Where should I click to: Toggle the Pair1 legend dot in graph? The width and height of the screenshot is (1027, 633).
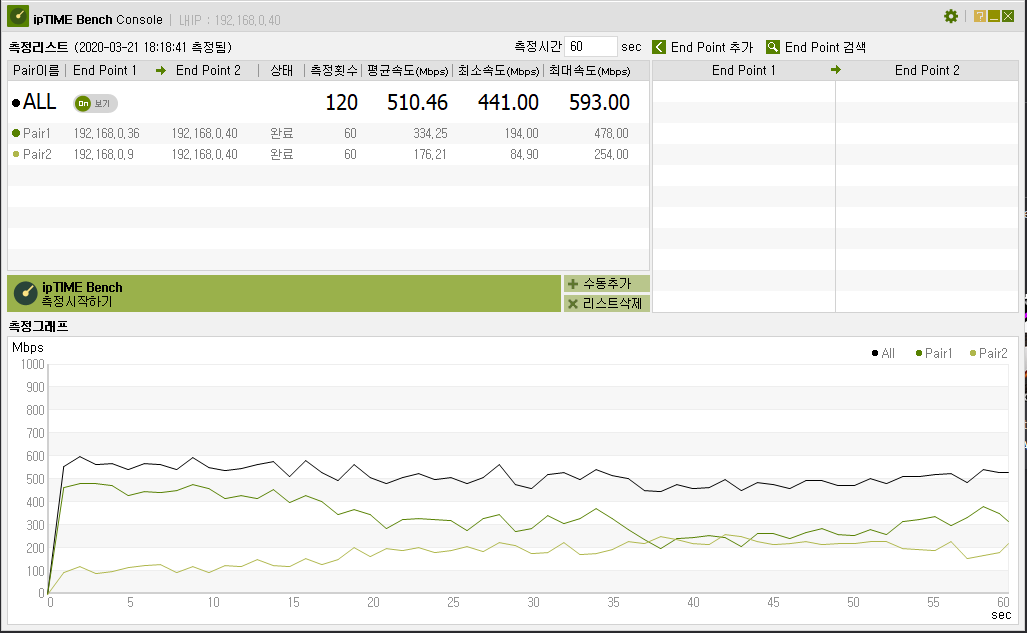919,353
